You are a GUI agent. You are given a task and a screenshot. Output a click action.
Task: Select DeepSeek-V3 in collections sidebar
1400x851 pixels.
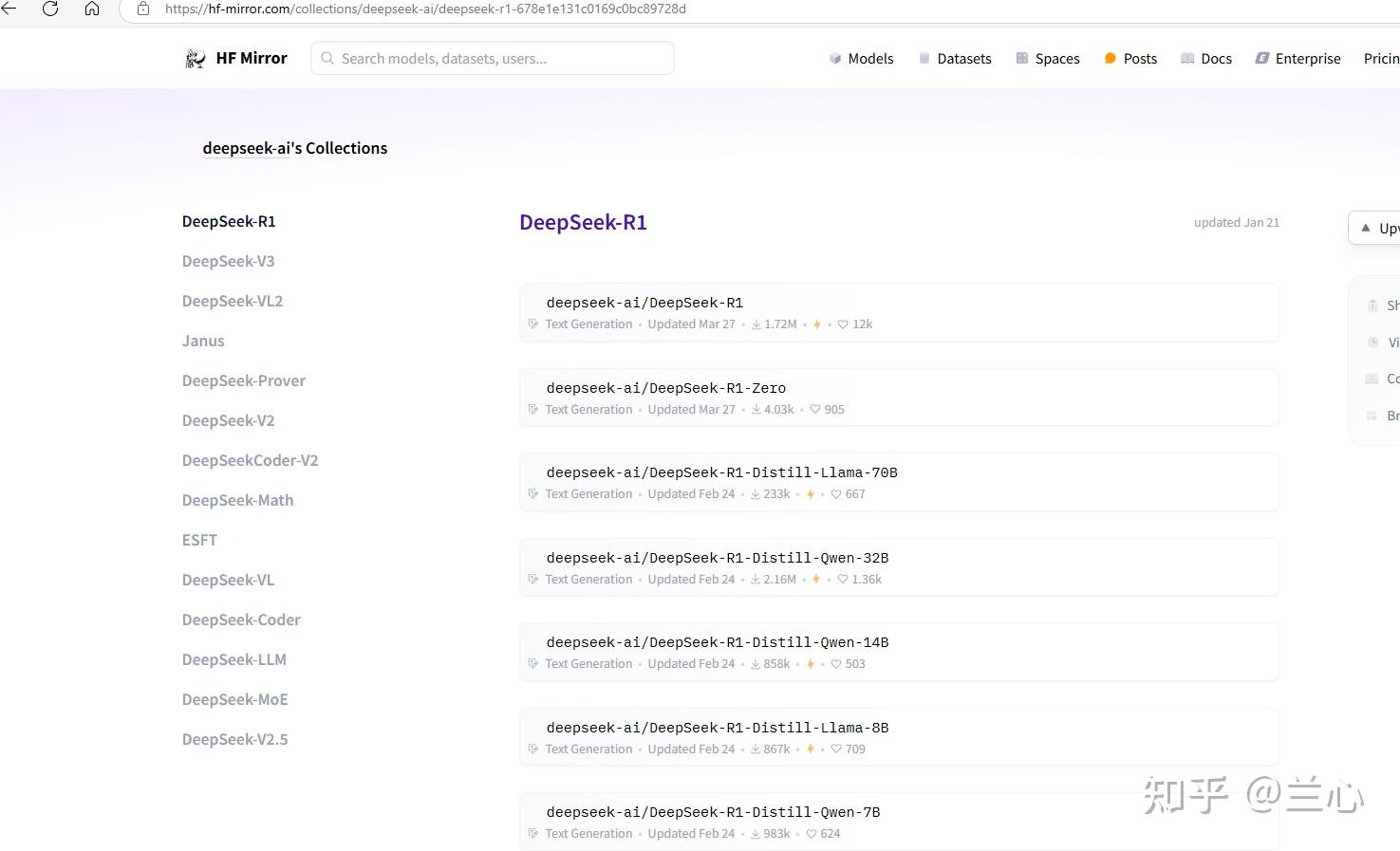tap(228, 261)
